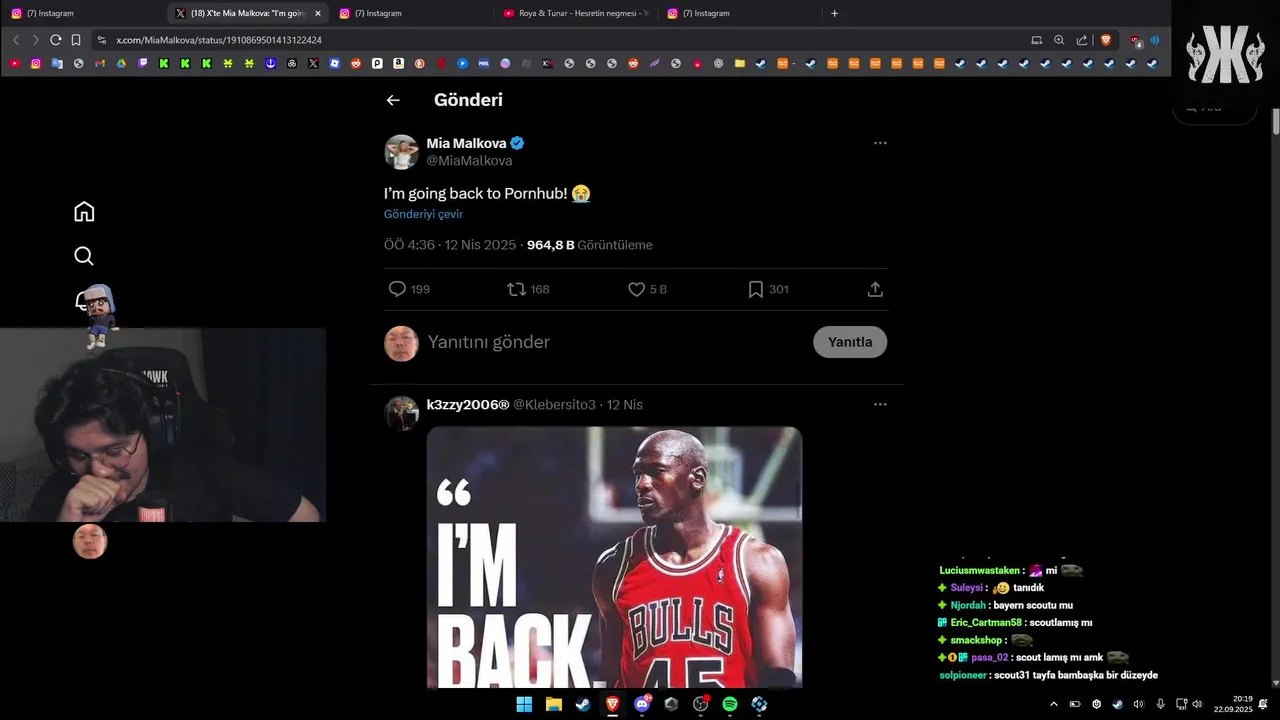Open Windows Start menu

click(524, 704)
